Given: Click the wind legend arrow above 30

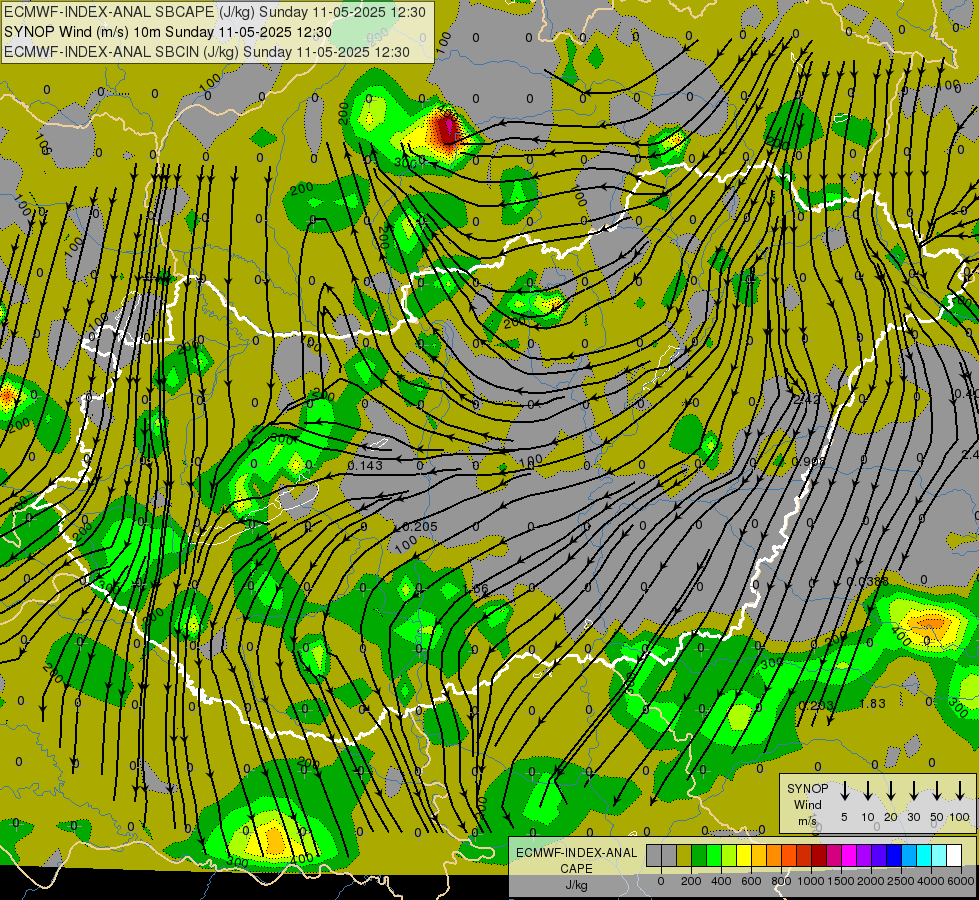Looking at the screenshot, I should coord(913,791).
